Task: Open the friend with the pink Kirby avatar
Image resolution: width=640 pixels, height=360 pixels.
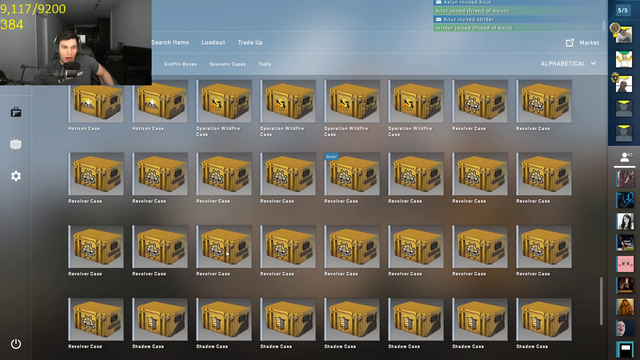Action: (x=625, y=264)
